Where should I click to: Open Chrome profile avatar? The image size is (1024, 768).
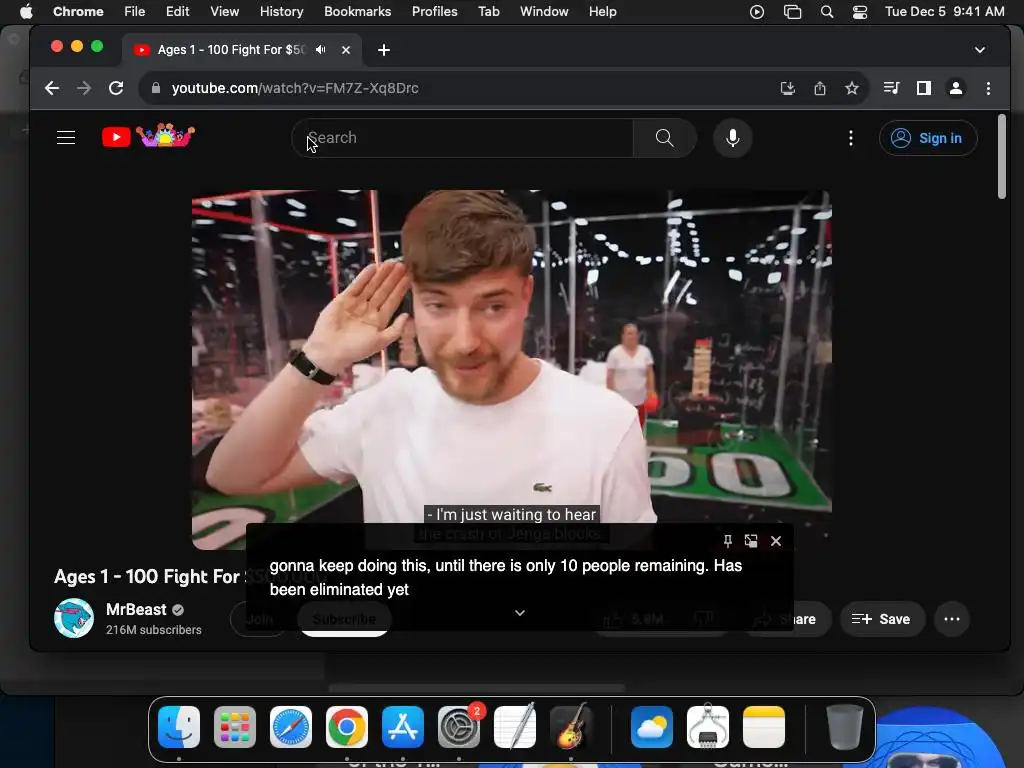955,88
